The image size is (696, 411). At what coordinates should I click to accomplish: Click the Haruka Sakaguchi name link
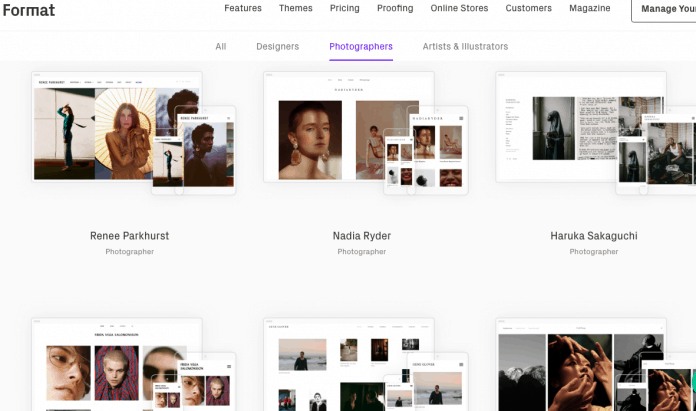(594, 236)
